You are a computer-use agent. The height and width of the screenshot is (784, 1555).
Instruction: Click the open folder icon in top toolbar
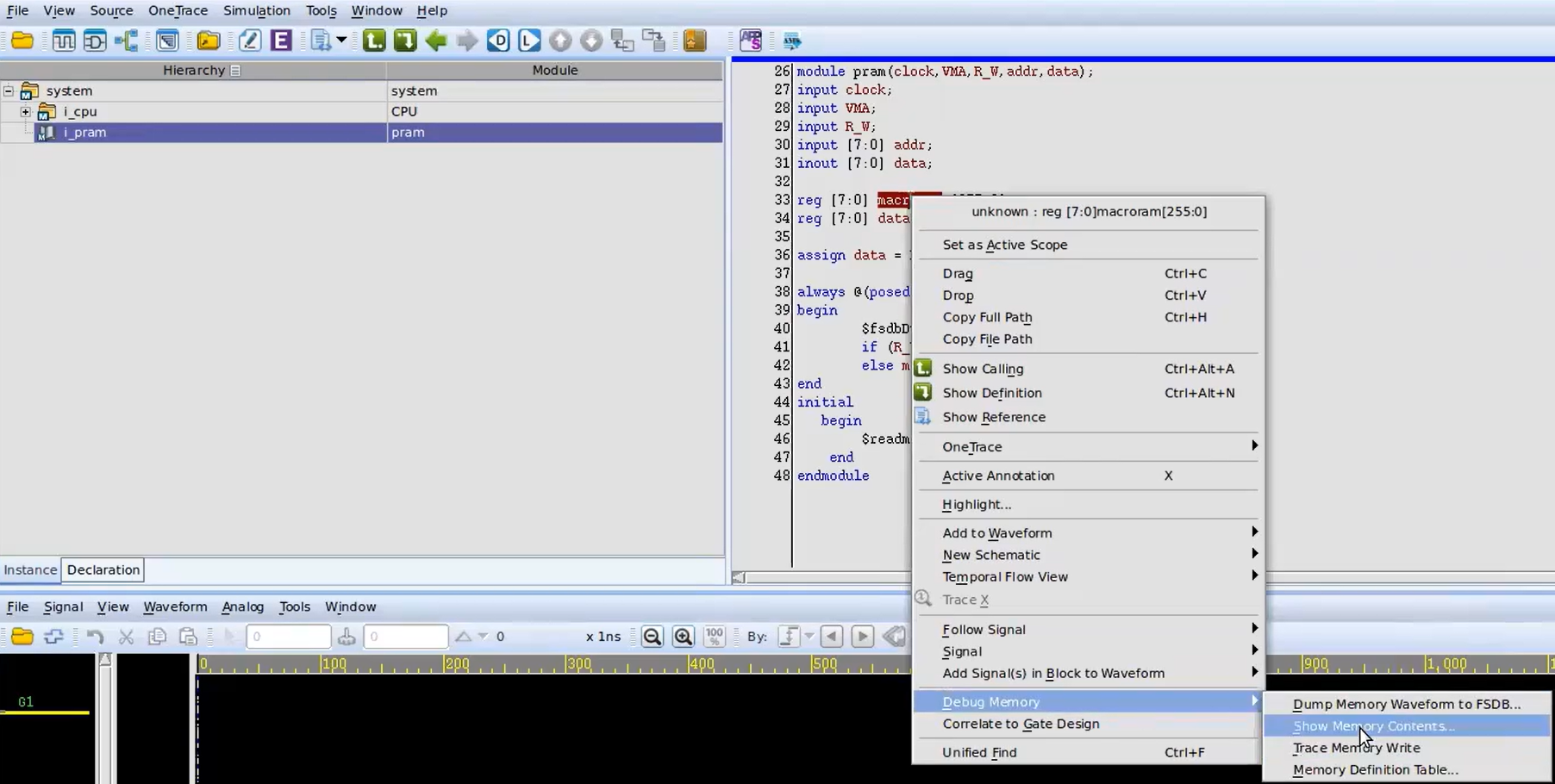point(22,40)
